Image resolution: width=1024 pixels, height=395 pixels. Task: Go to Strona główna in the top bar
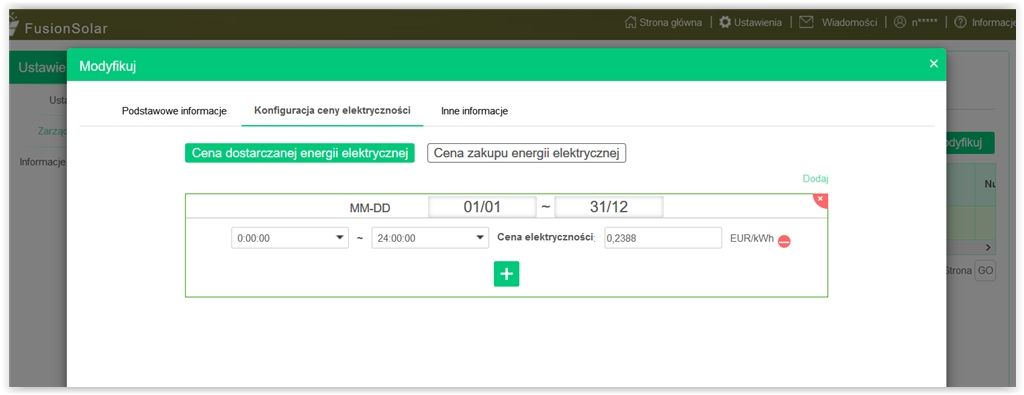point(670,22)
